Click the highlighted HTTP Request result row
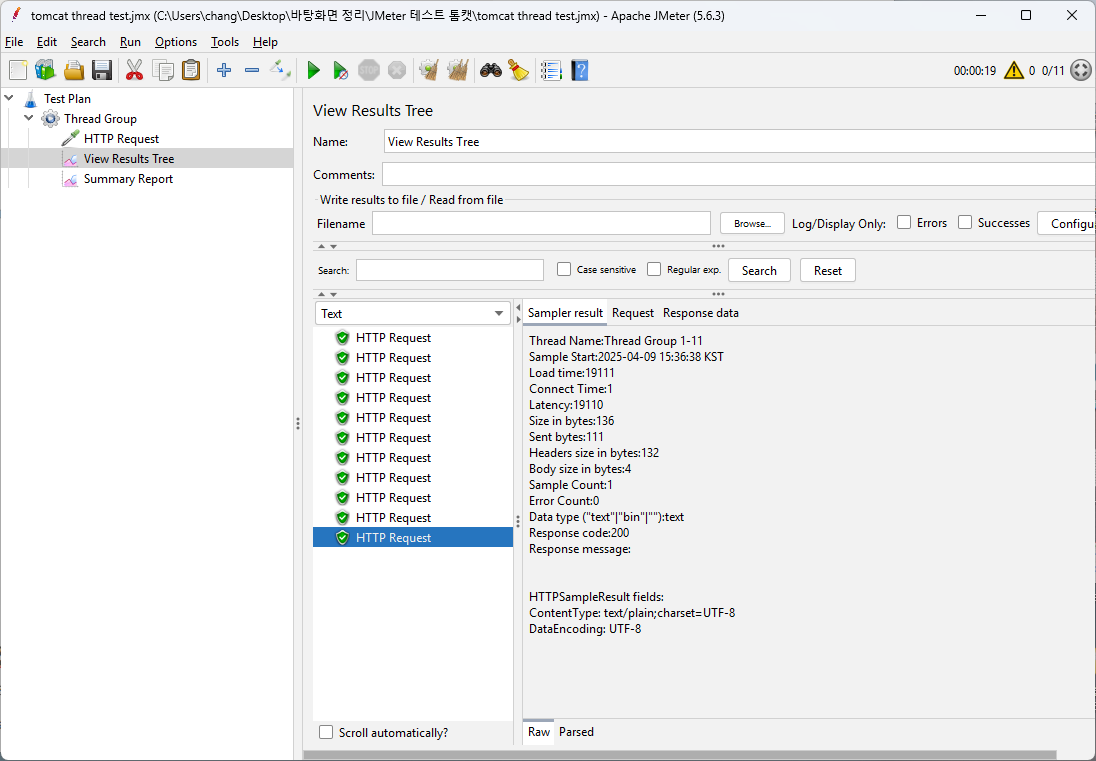 [x=412, y=537]
